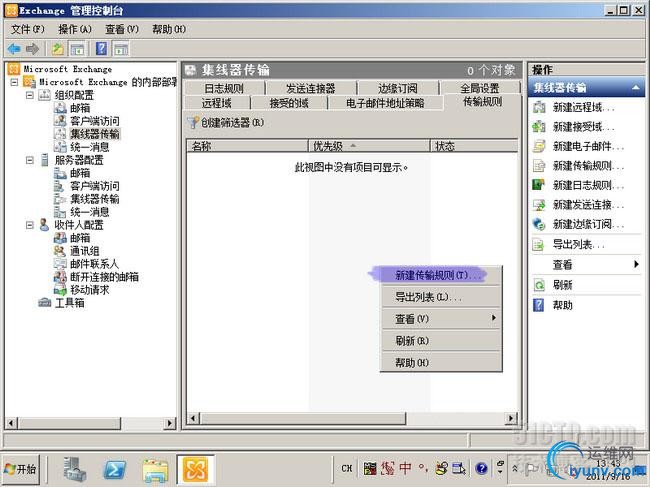Switch to 电子邮件地址策略 tab
Screen dimensions: 650x487
point(385,102)
